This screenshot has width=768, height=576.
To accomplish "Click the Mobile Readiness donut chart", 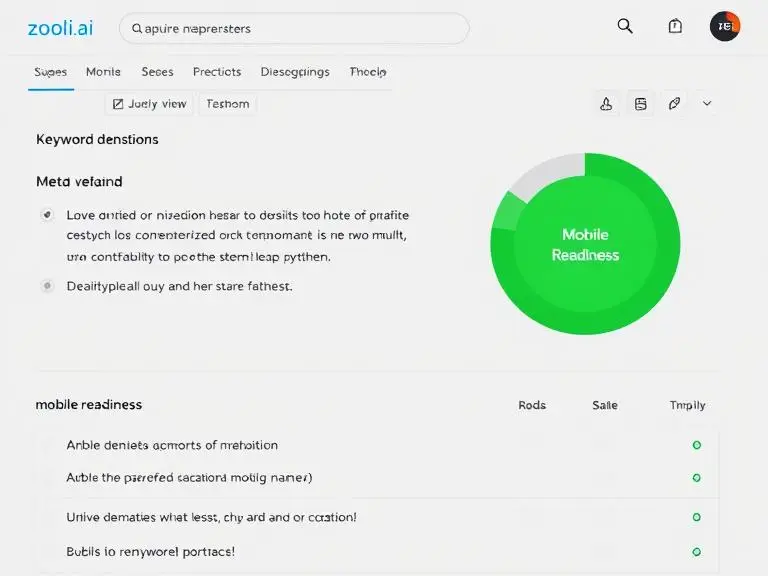I will coord(585,244).
